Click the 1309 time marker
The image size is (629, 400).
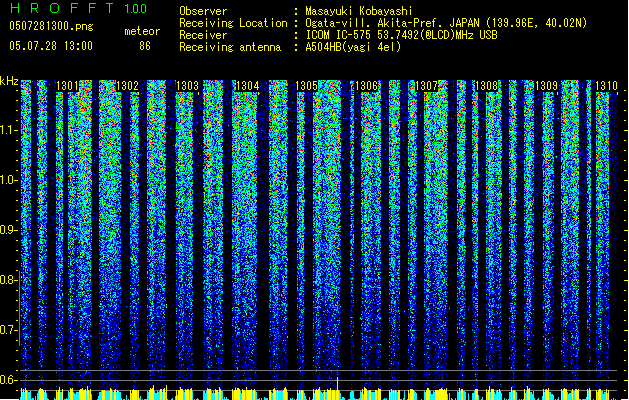click(546, 86)
